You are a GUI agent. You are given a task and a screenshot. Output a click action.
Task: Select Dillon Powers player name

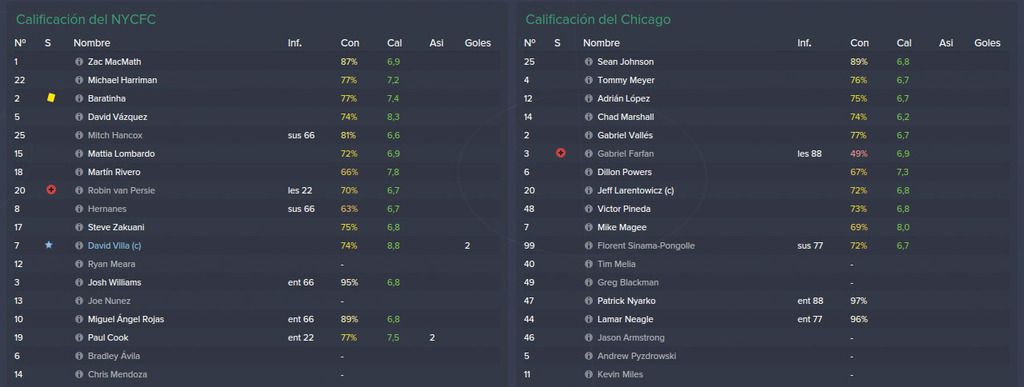pyautogui.click(x=624, y=172)
